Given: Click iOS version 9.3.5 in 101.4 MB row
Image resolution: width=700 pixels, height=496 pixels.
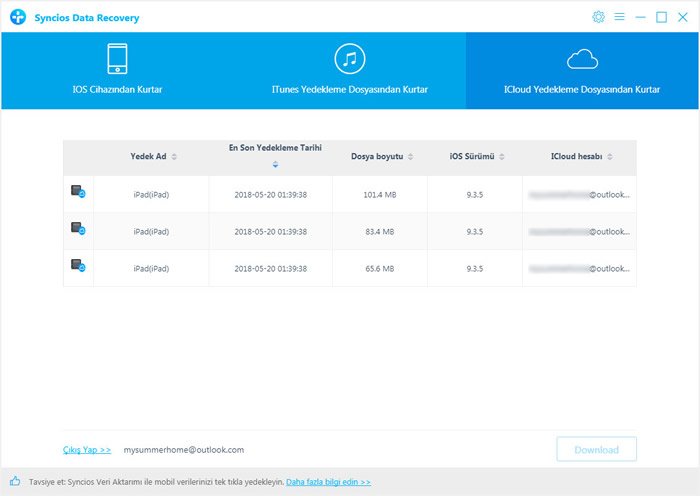Looking at the screenshot, I should [475, 195].
